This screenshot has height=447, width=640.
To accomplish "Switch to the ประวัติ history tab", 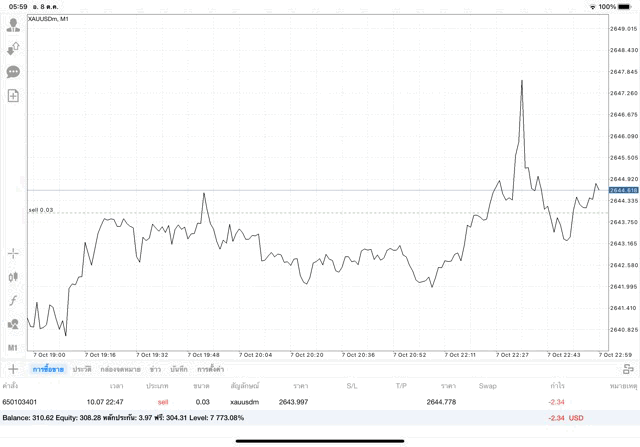I will tap(82, 369).
